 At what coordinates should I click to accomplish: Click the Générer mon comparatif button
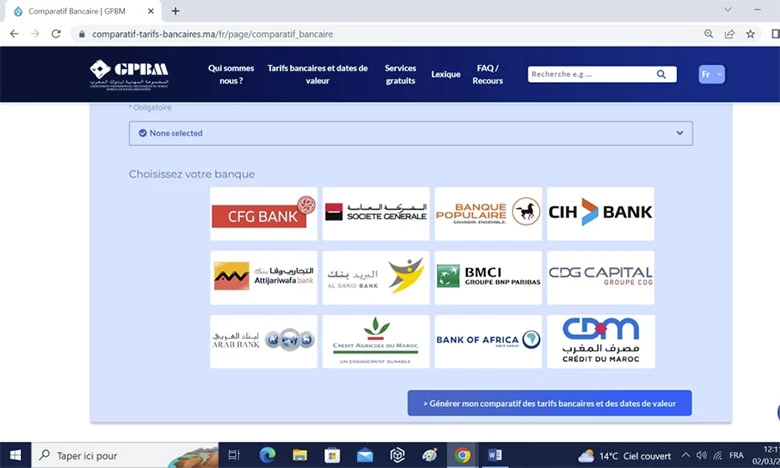tap(549, 403)
